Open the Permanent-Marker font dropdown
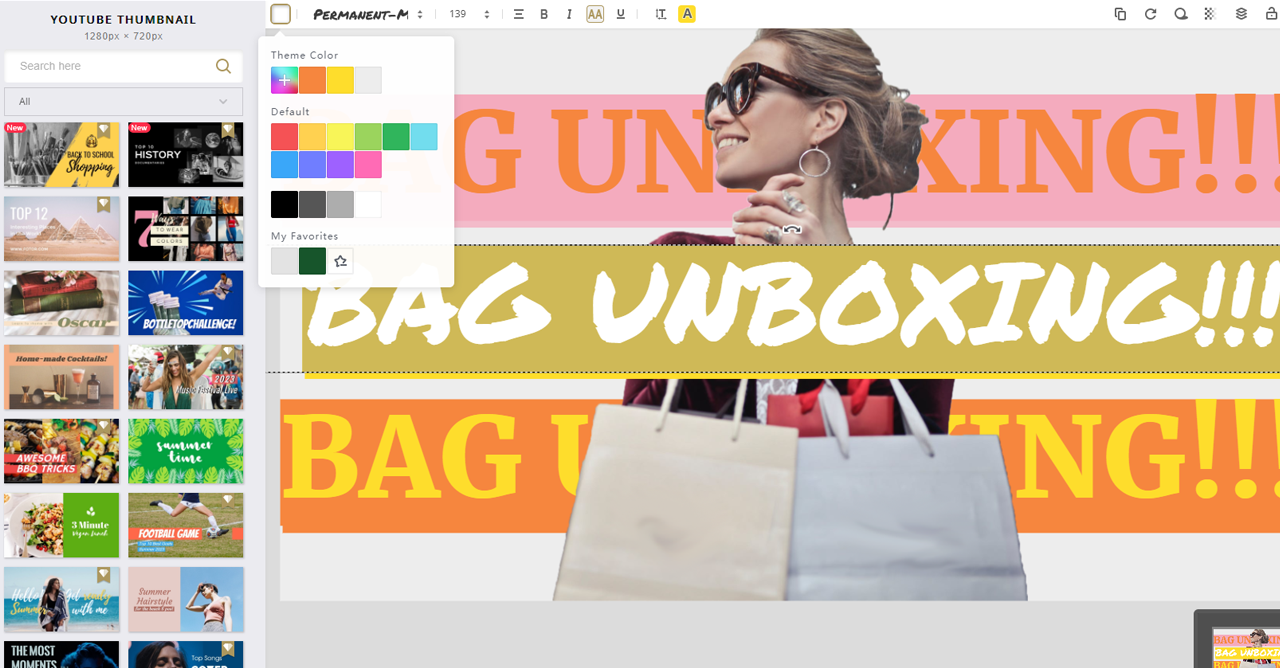Screen dimensions: 1280x668 [x=368, y=14]
